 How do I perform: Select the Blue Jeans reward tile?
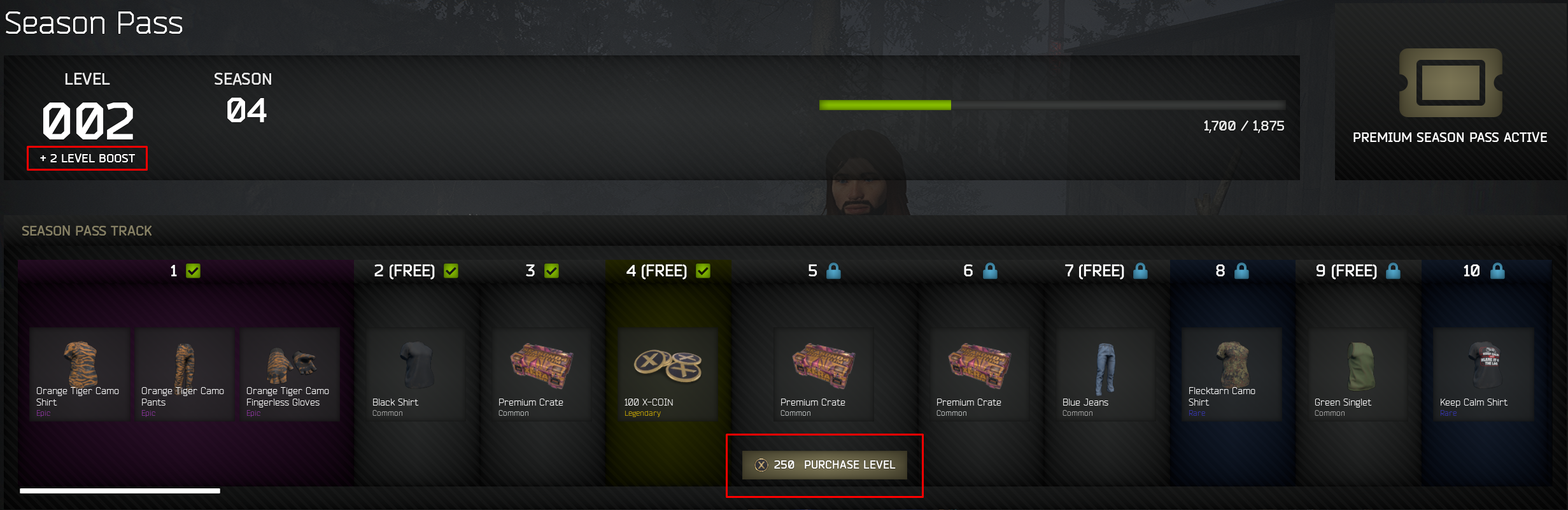(1106, 374)
